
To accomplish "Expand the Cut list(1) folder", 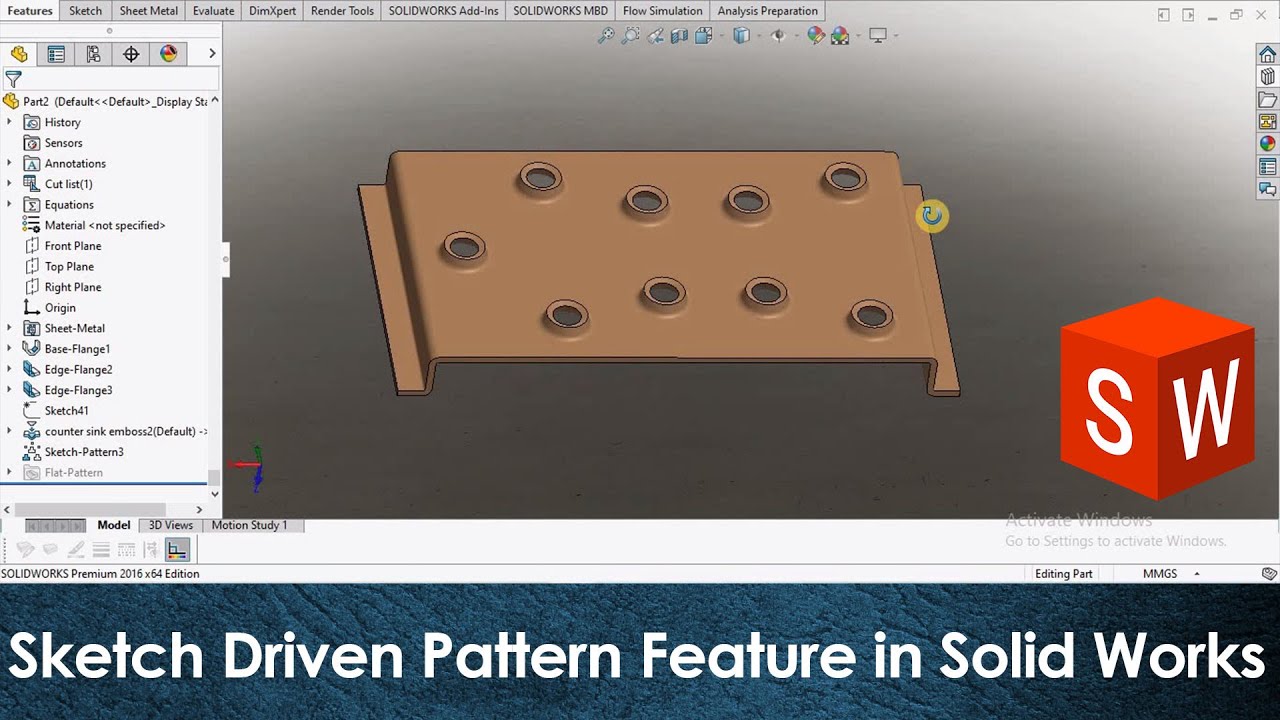I will (x=9, y=184).
